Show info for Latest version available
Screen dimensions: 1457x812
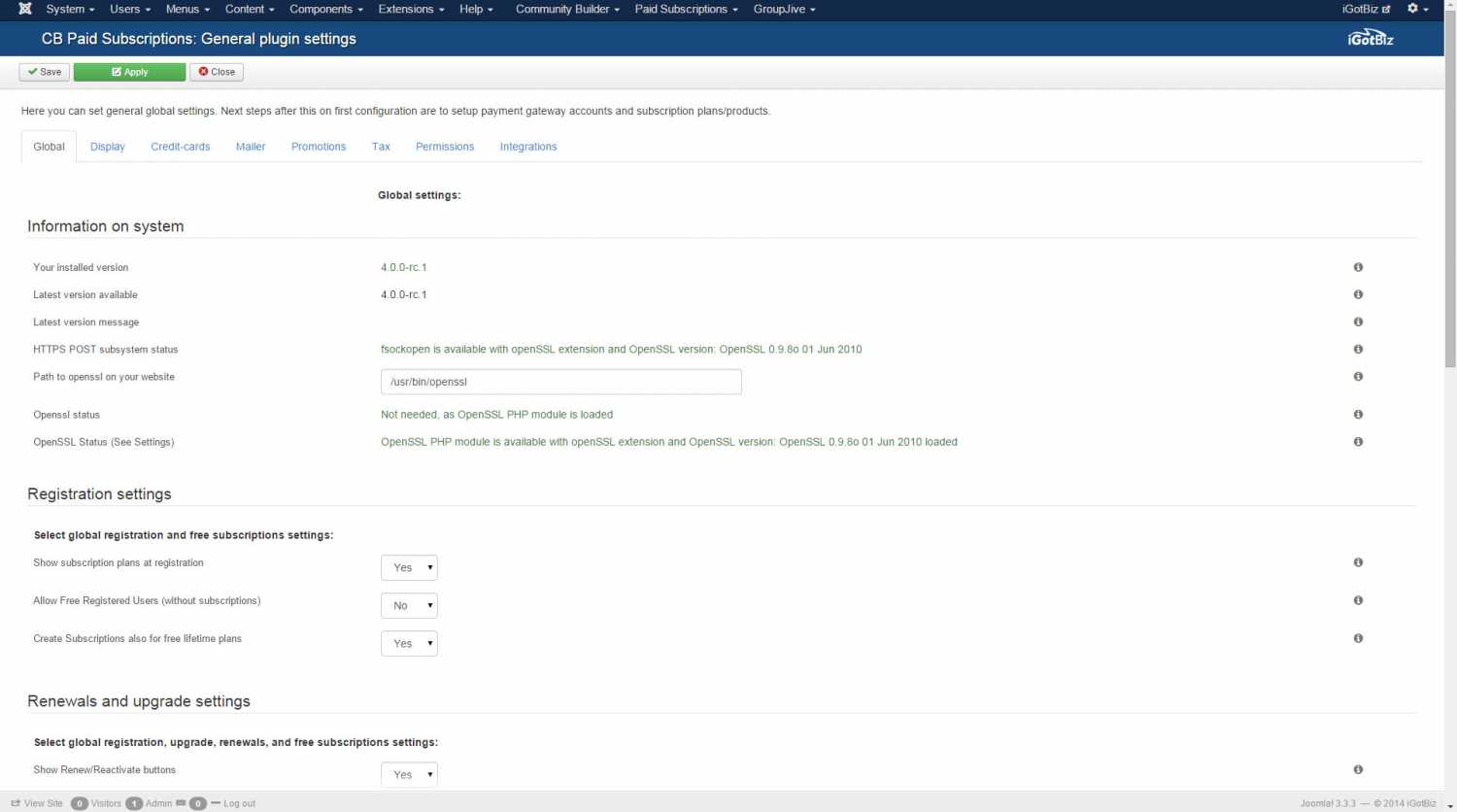pos(1358,294)
